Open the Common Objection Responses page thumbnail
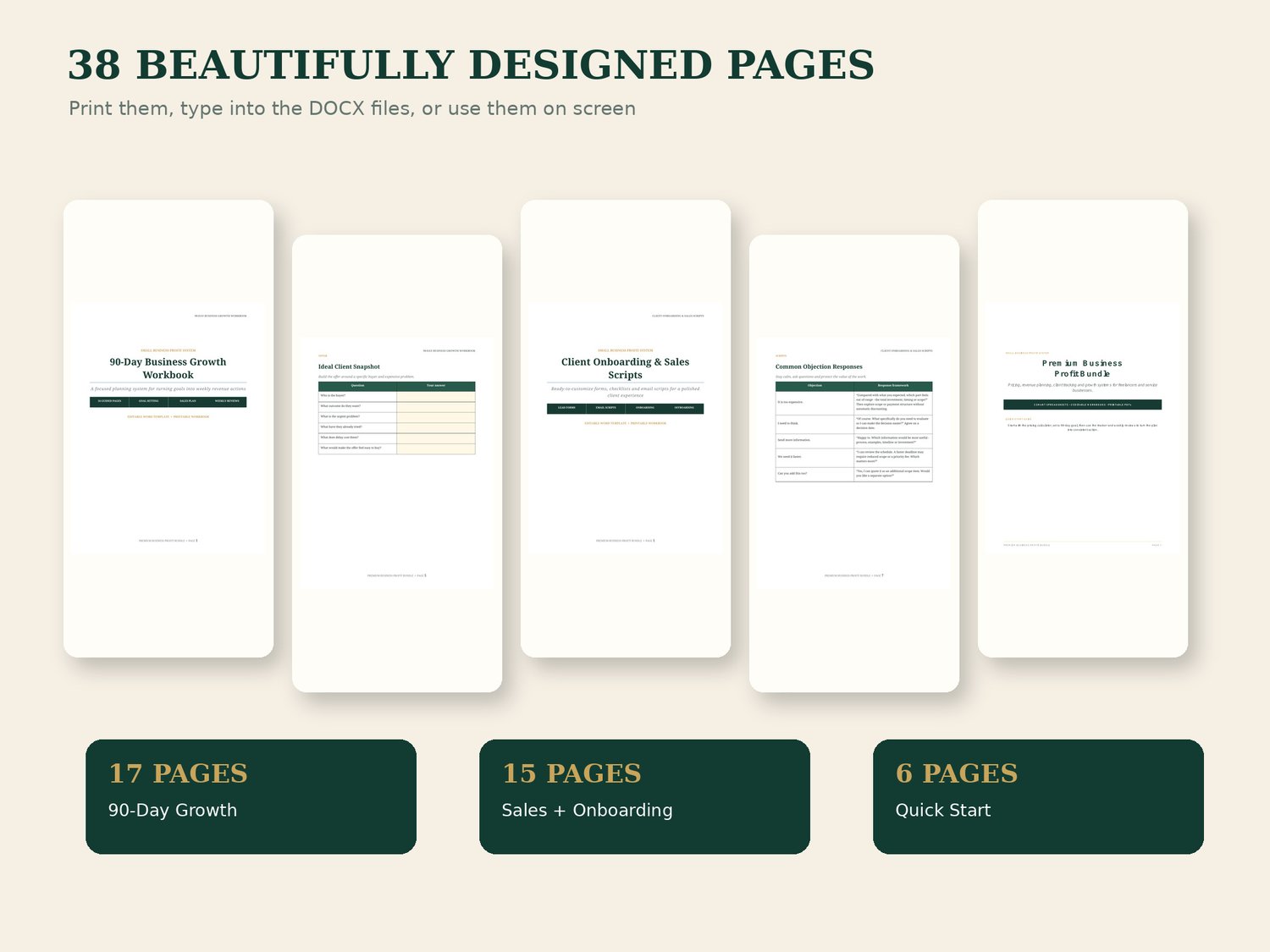 click(854, 463)
